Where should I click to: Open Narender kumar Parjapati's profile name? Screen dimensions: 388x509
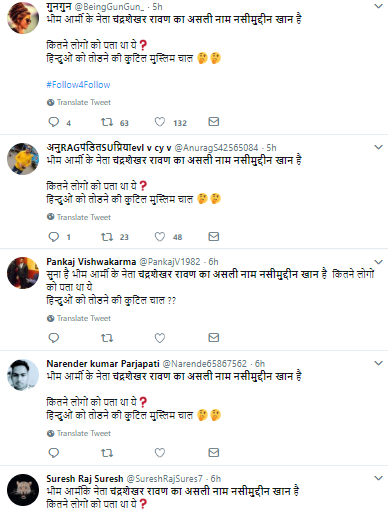[x=103, y=363]
